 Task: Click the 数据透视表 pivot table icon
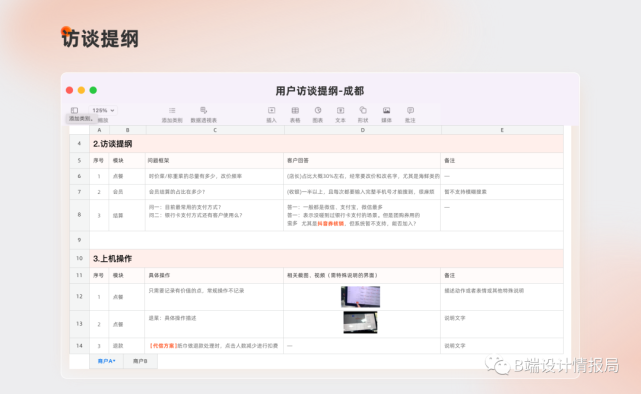pyautogui.click(x=204, y=110)
